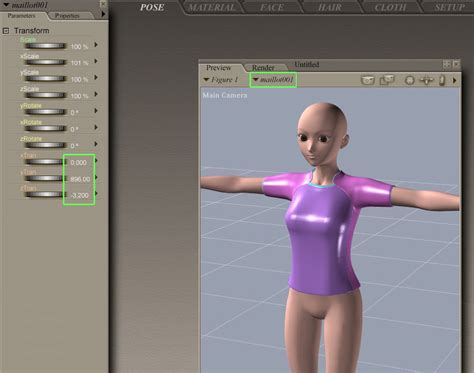Click the Transform group label

[32, 31]
